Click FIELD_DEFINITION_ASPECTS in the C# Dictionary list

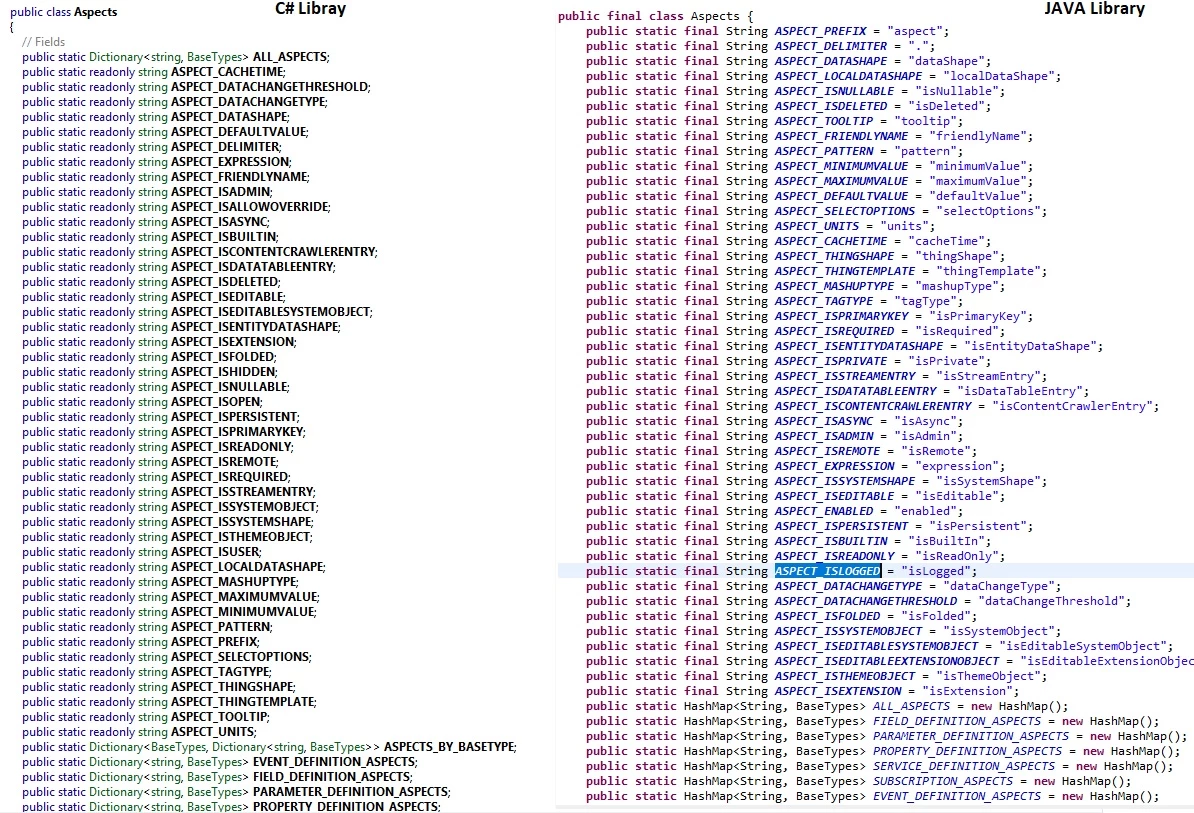click(331, 777)
